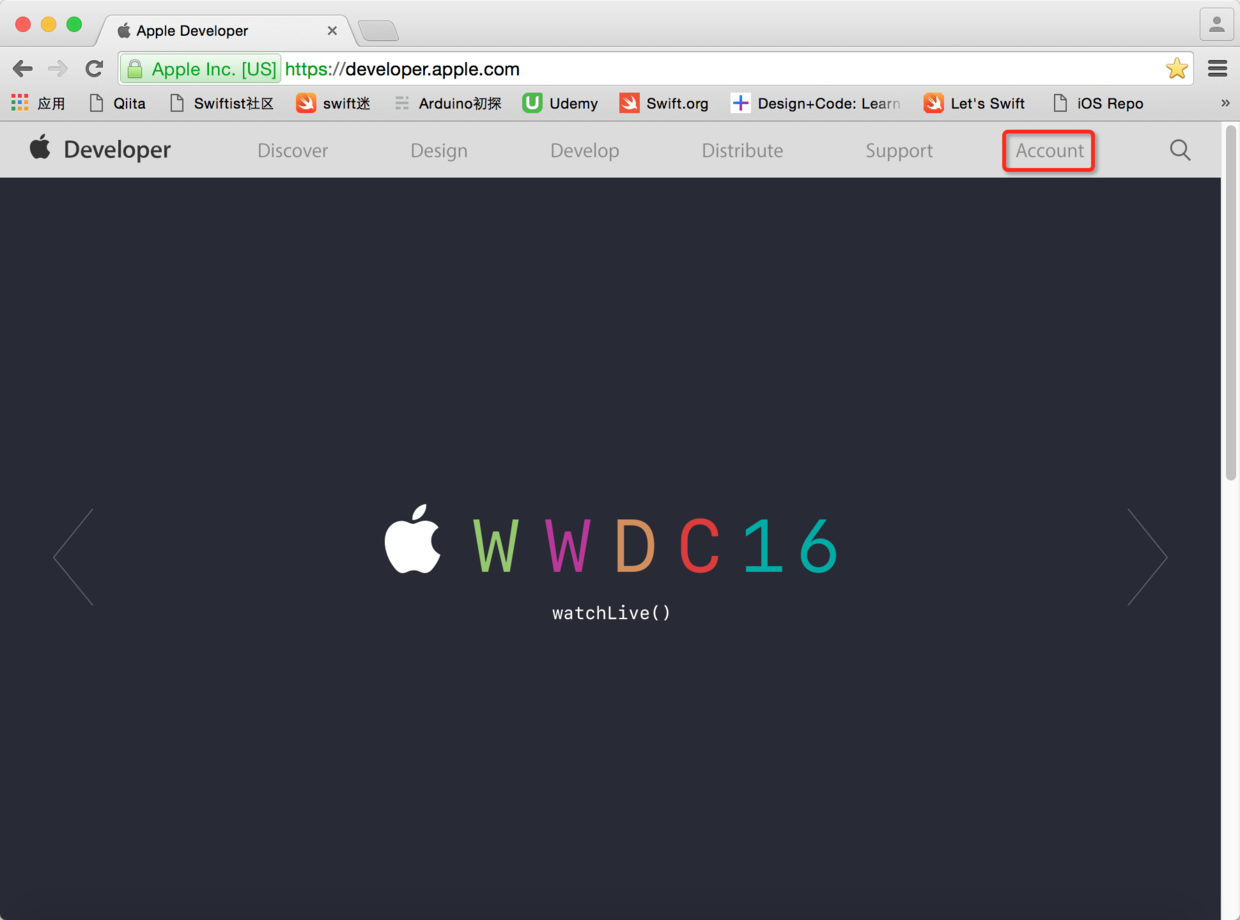The width and height of the screenshot is (1240, 920).
Task: Open the Swift.org bookmark
Action: 664,103
